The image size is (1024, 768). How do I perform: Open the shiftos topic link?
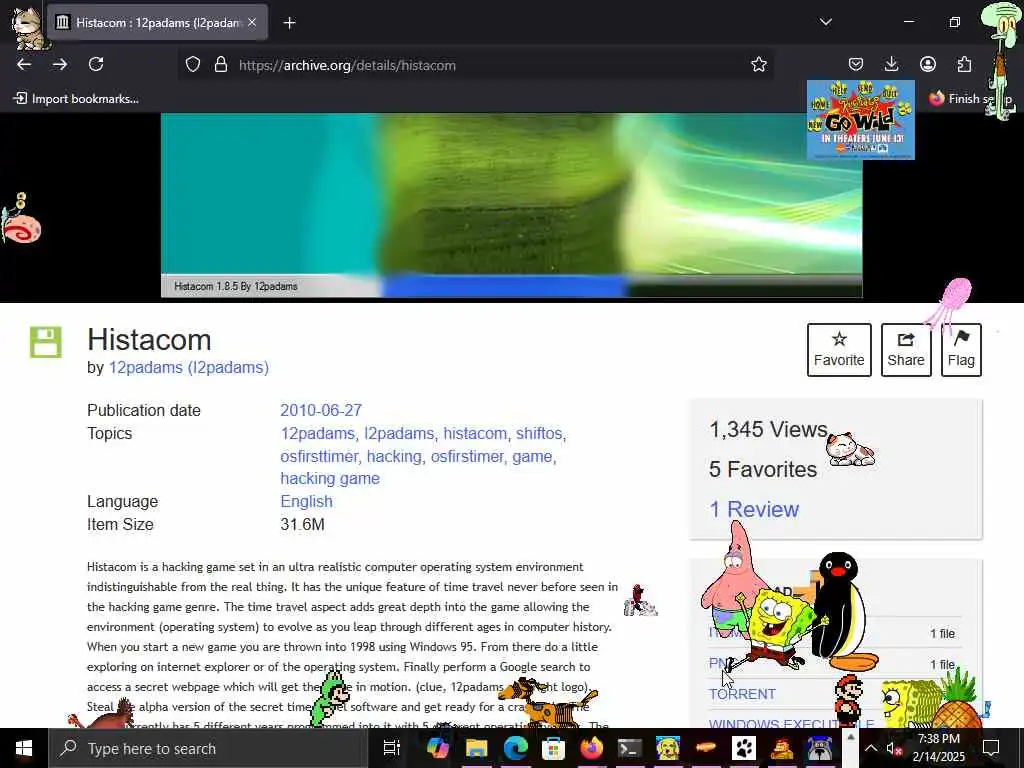click(x=539, y=434)
